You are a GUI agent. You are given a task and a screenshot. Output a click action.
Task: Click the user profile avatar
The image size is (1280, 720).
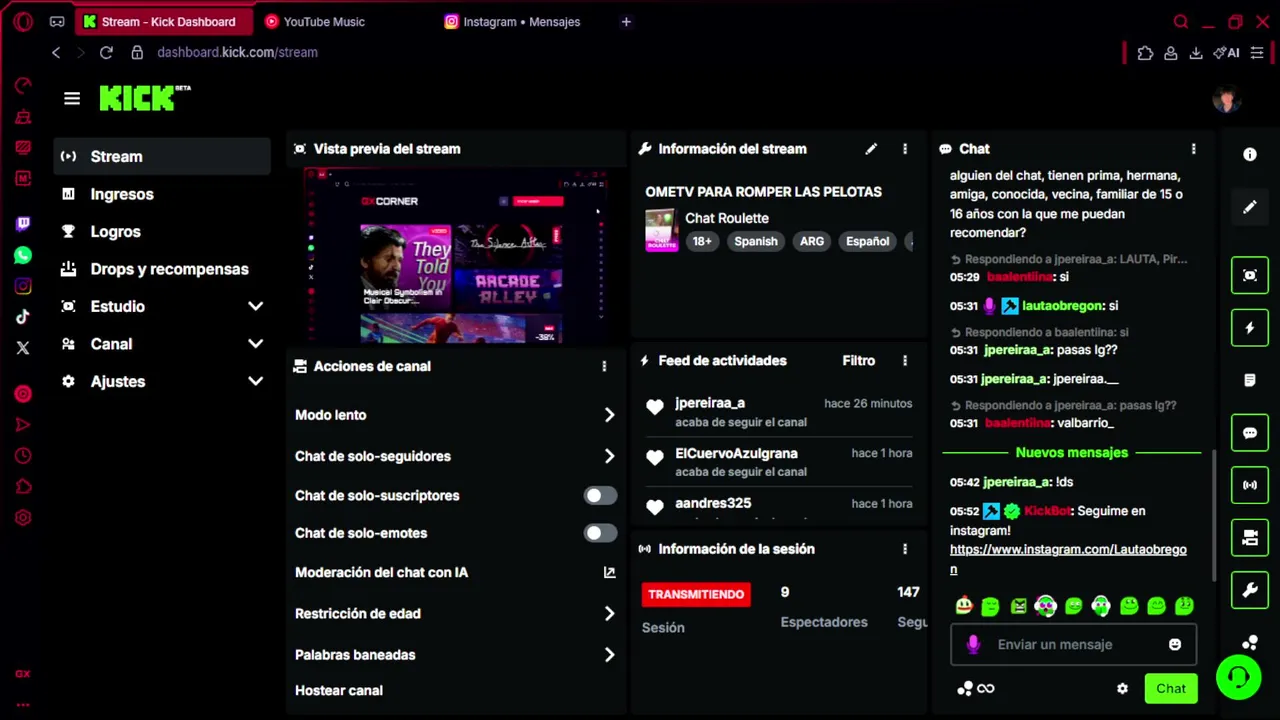(x=1227, y=99)
